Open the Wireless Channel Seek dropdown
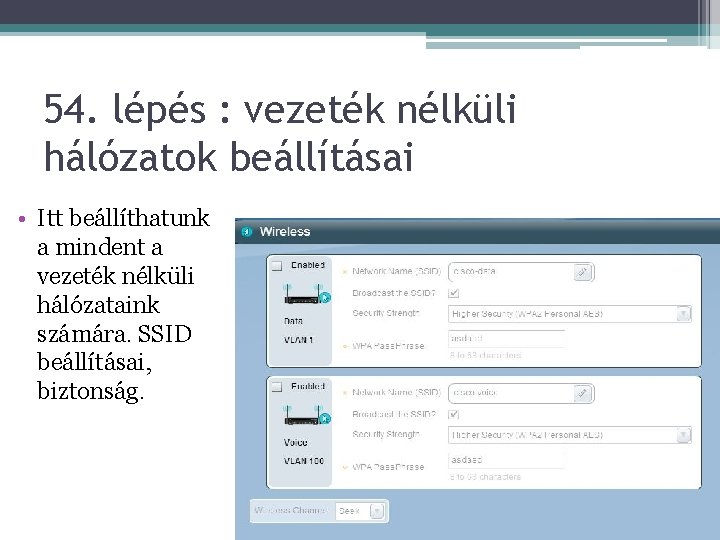720x540 pixels. point(377,511)
